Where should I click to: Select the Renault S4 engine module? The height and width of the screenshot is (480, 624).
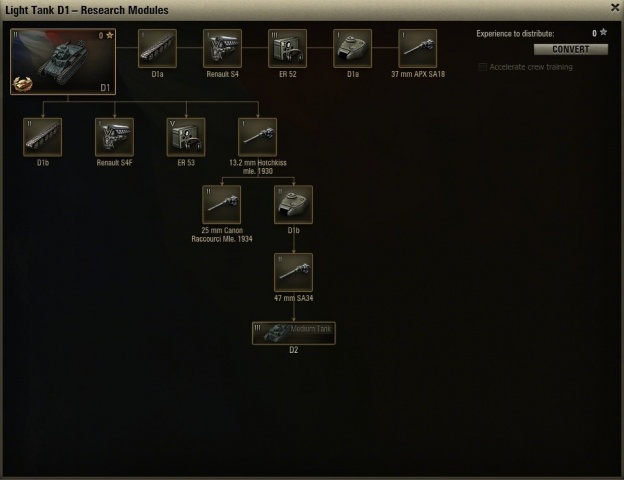coord(222,48)
